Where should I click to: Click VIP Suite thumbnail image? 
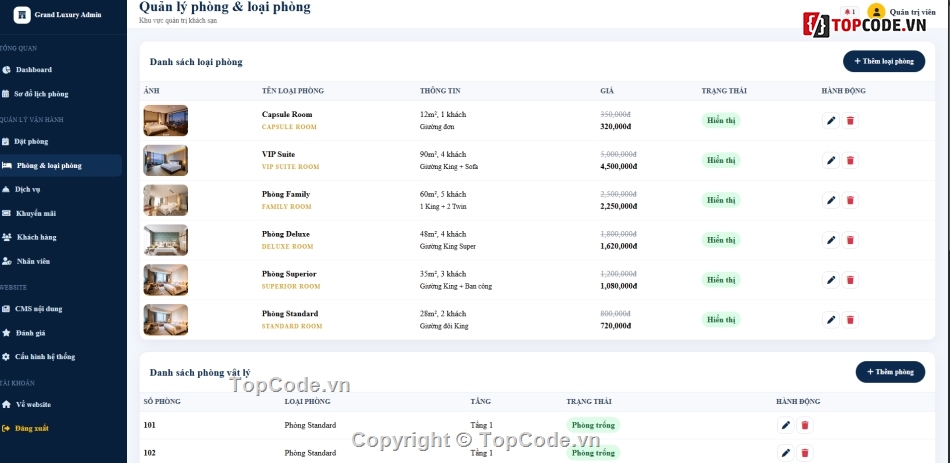(165, 161)
